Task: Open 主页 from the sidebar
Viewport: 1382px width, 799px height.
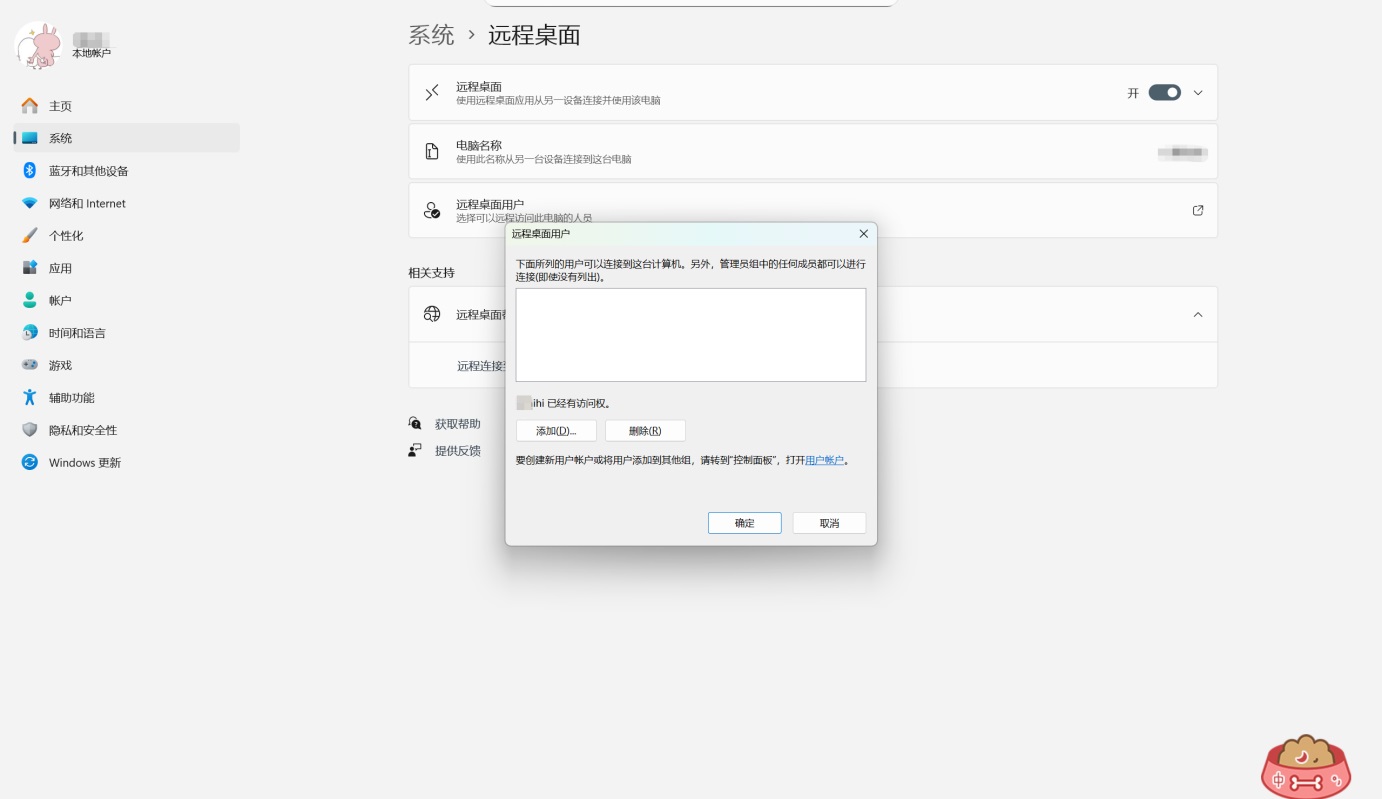Action: 59,105
